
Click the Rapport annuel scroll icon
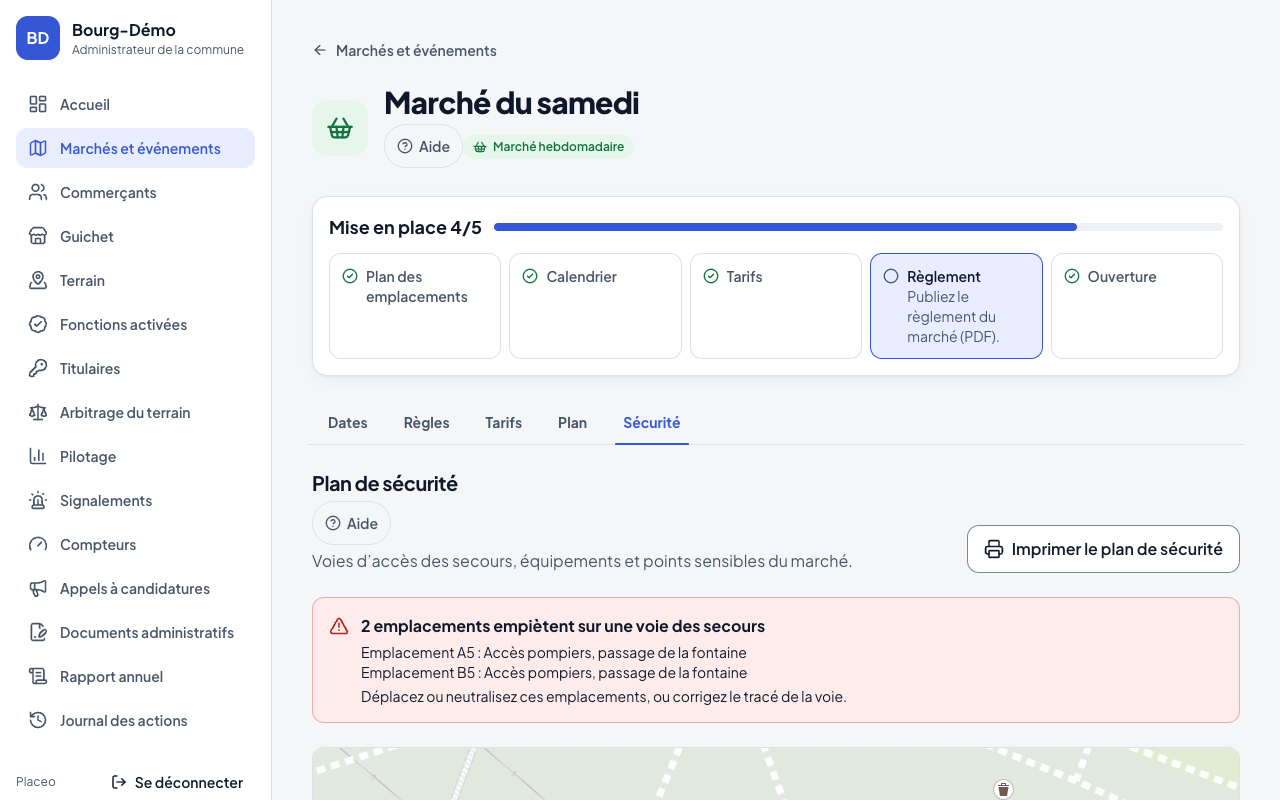tap(38, 676)
